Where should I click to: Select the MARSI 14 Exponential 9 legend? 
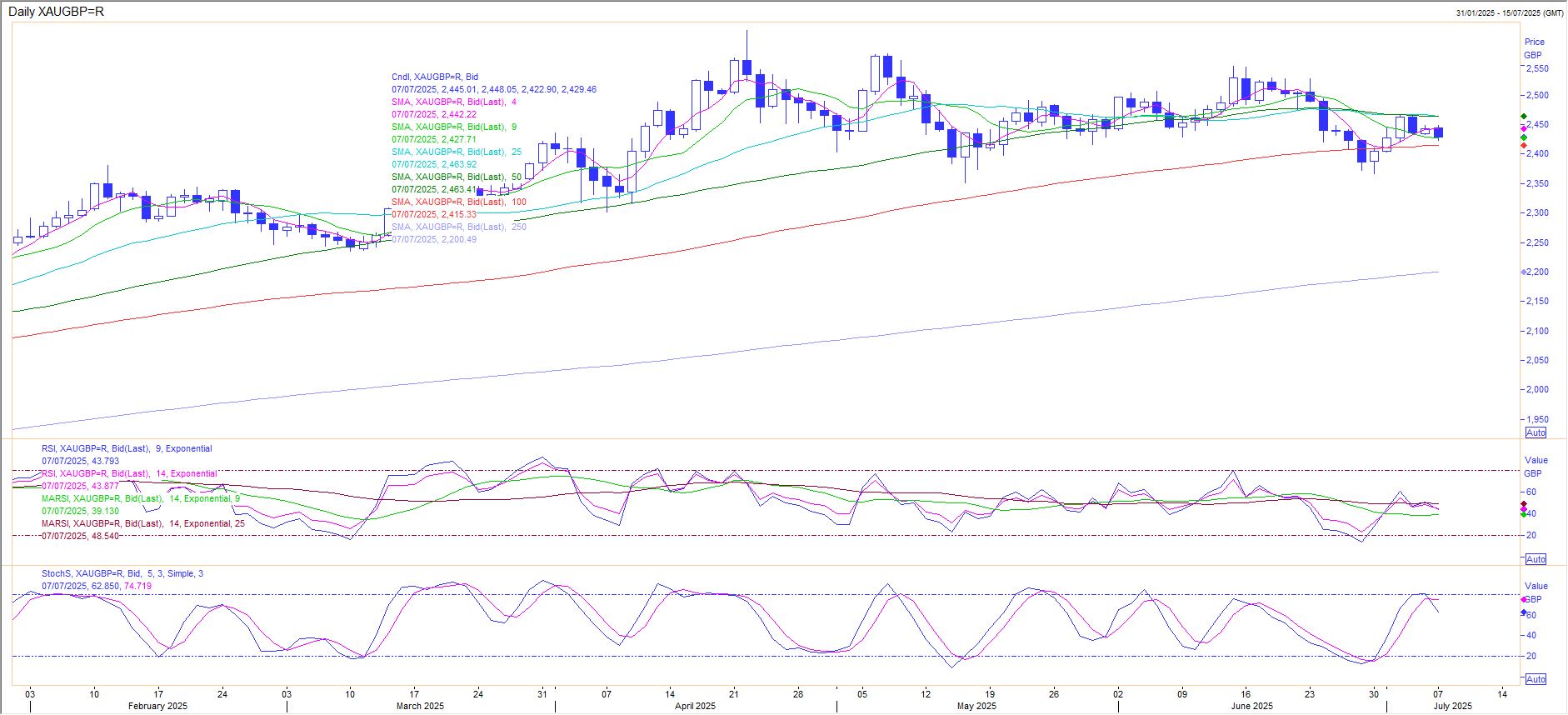coord(141,498)
